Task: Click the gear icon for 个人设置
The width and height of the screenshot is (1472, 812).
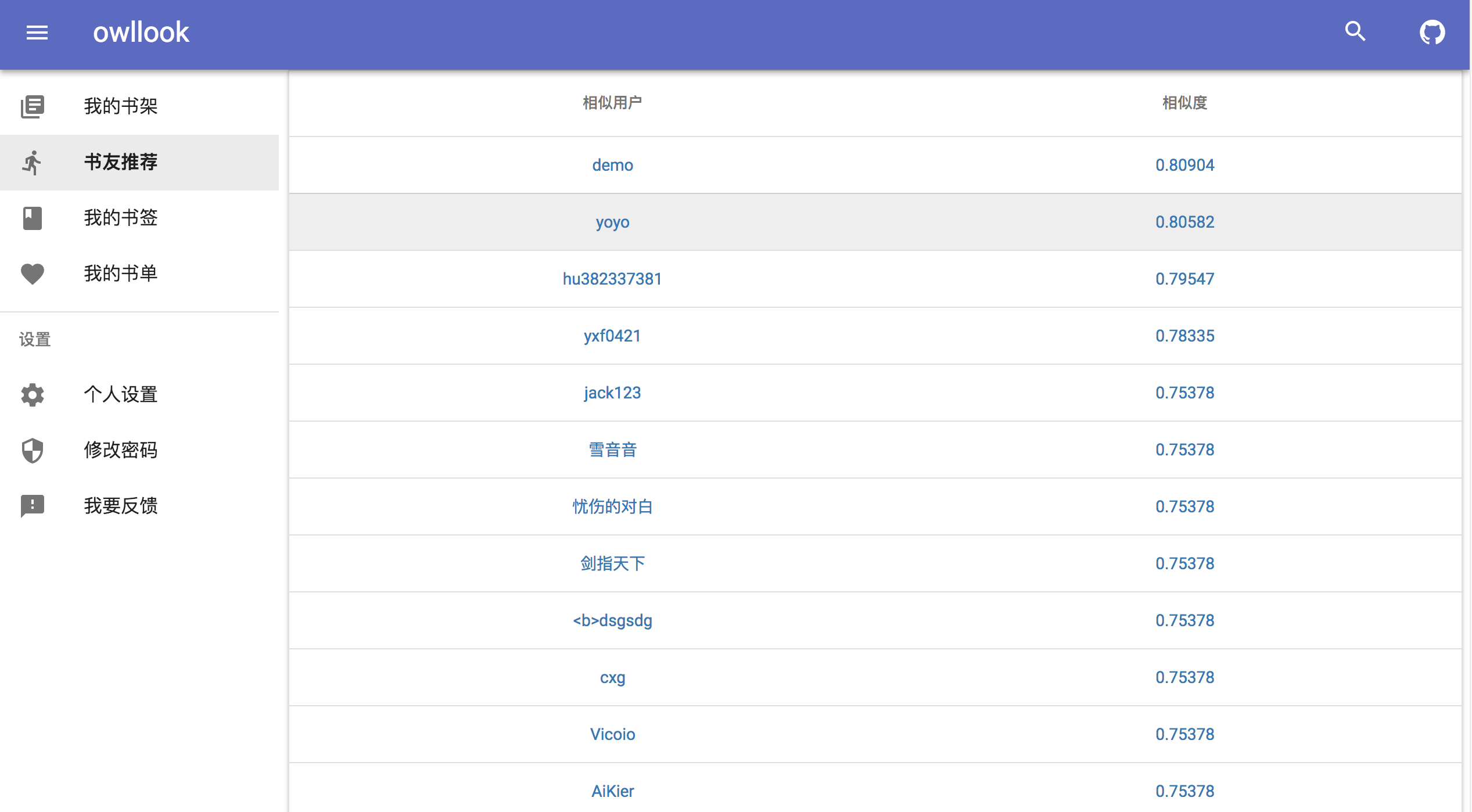Action: click(33, 394)
